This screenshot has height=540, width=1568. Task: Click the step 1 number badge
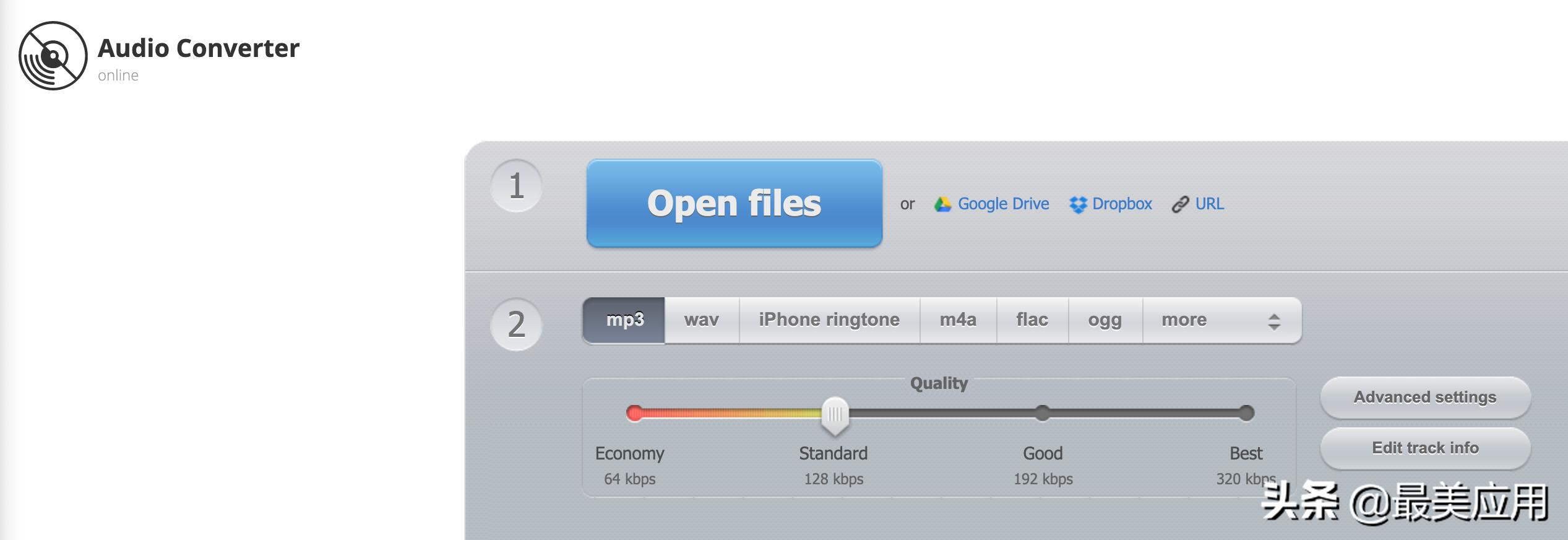(x=516, y=186)
